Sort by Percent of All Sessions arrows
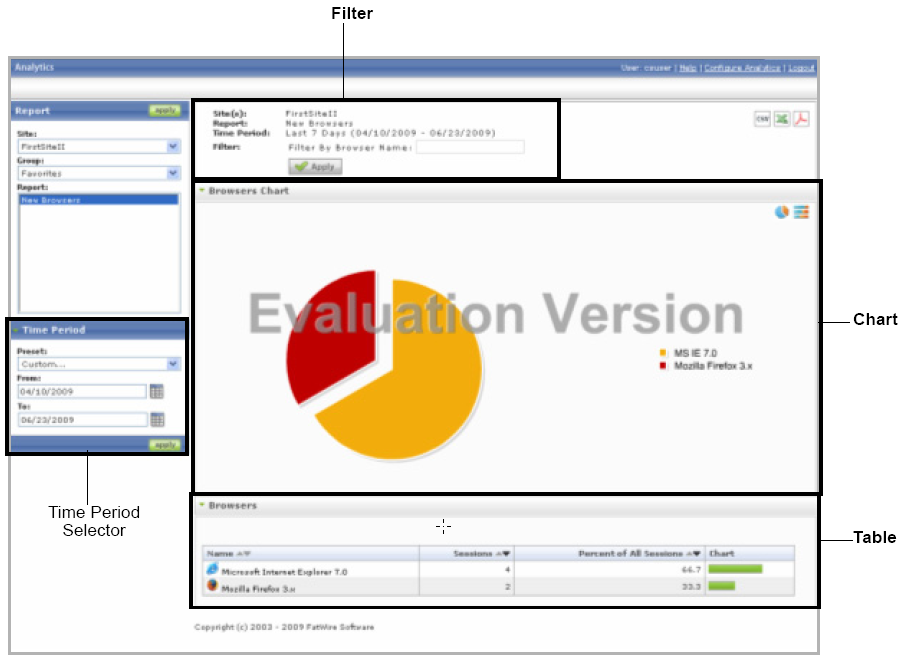This screenshot has width=902, height=660. (x=693, y=554)
